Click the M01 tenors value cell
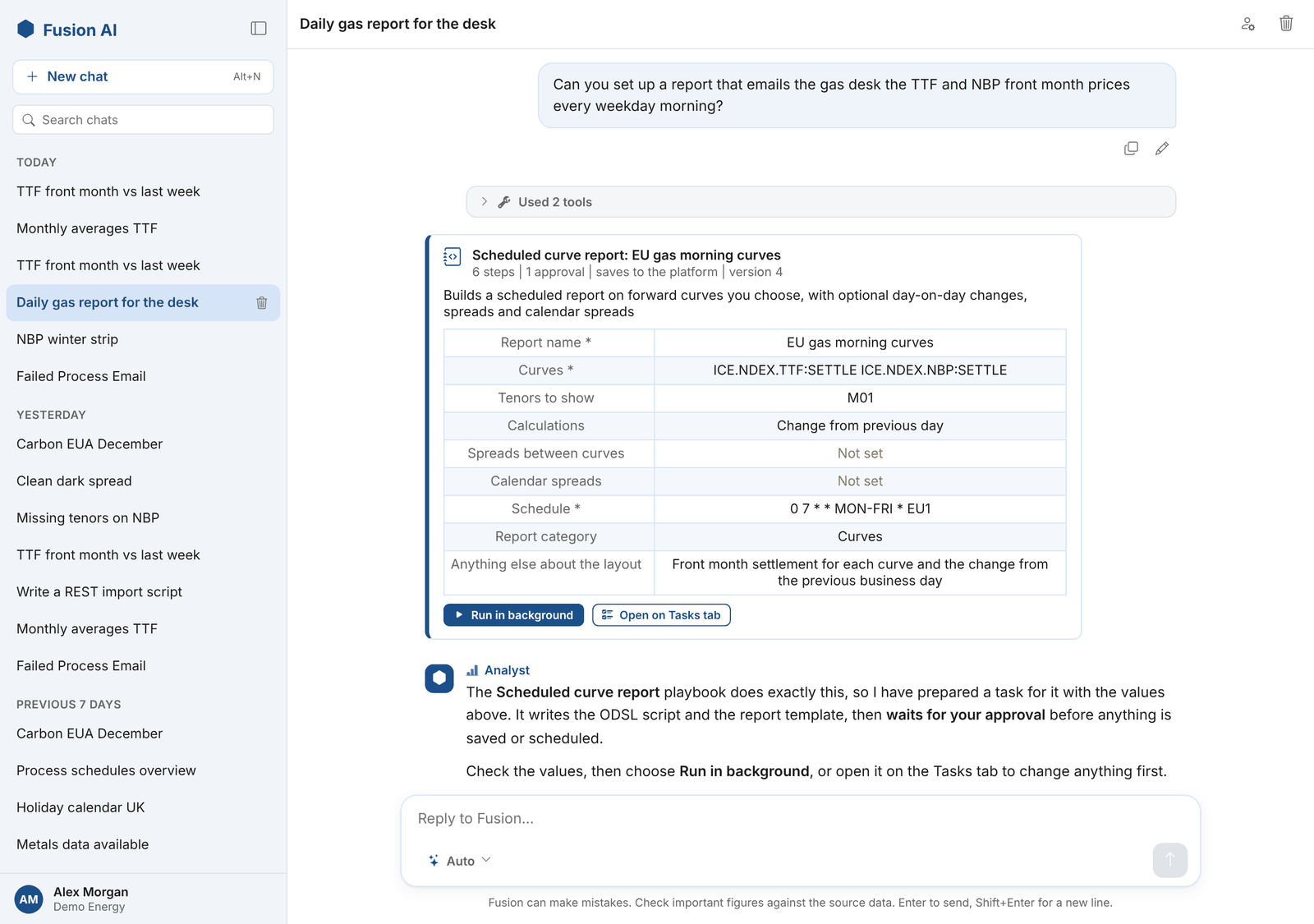 (x=860, y=398)
